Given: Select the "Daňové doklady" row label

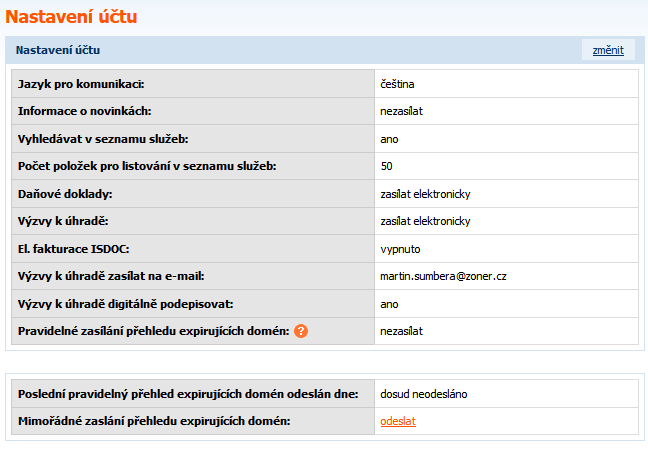Looking at the screenshot, I should pos(65,193).
